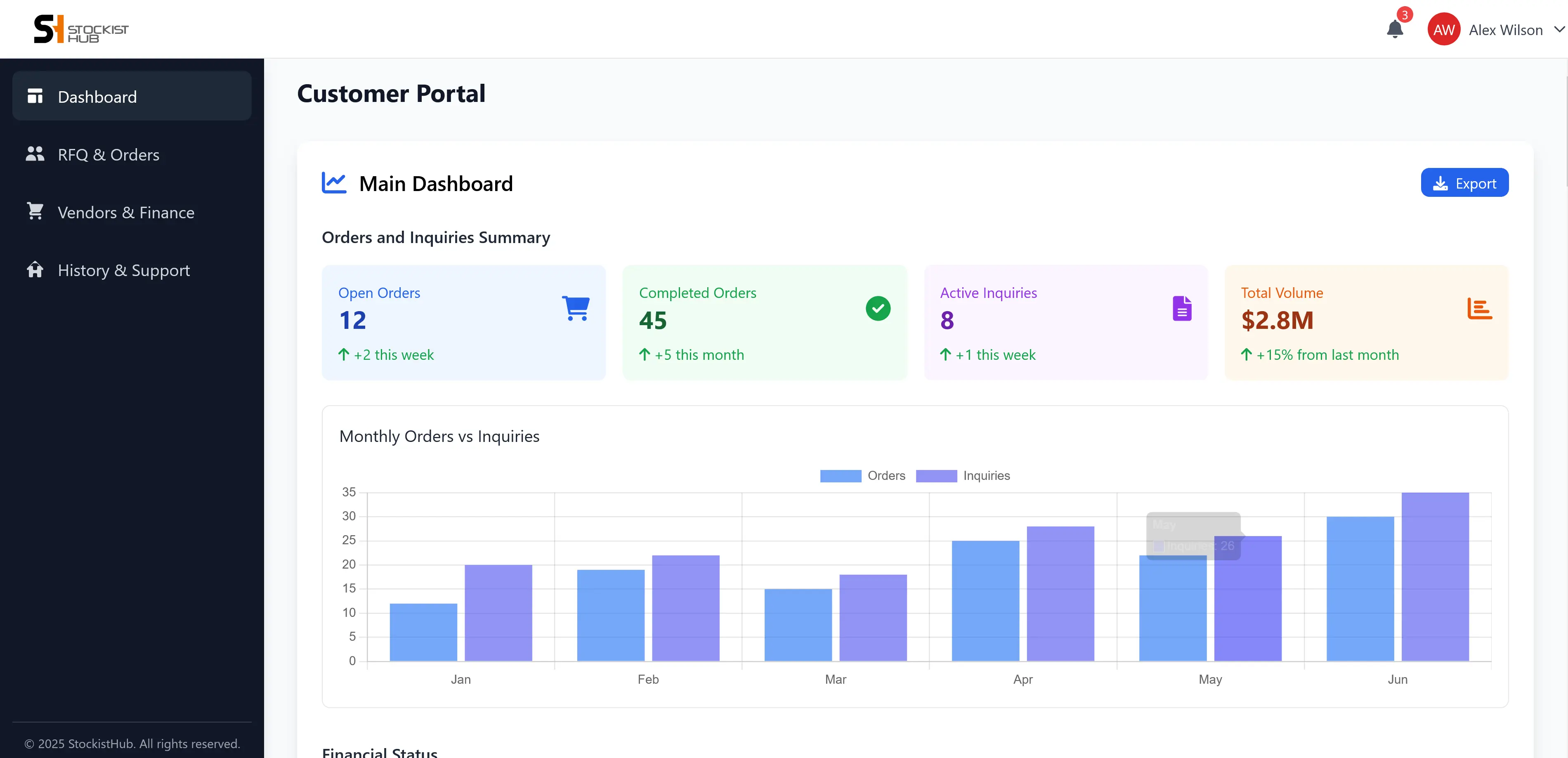Click the Jan Inquiries bar
The image size is (1568, 758).
click(498, 612)
